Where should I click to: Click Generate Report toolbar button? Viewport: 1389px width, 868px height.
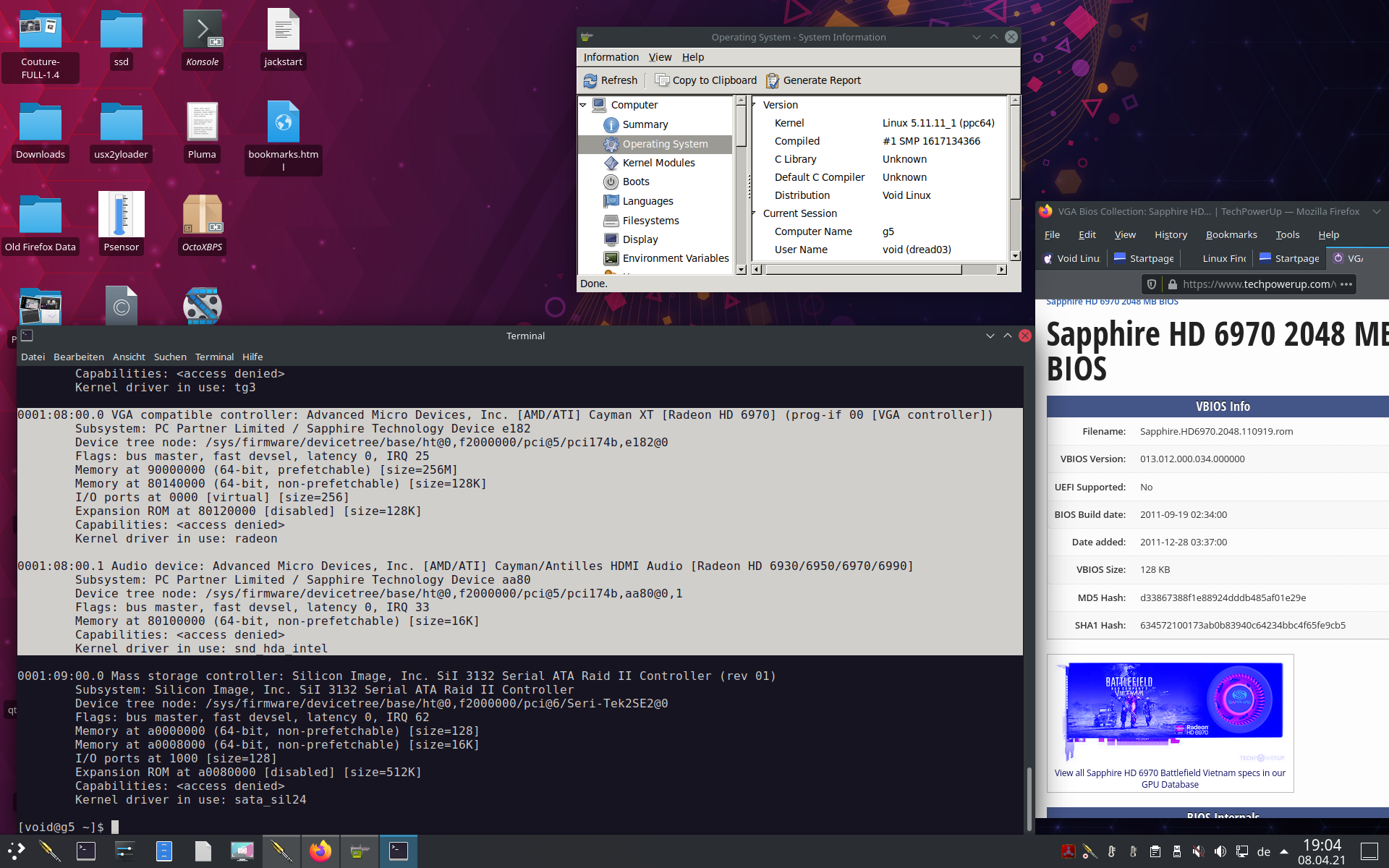[814, 80]
